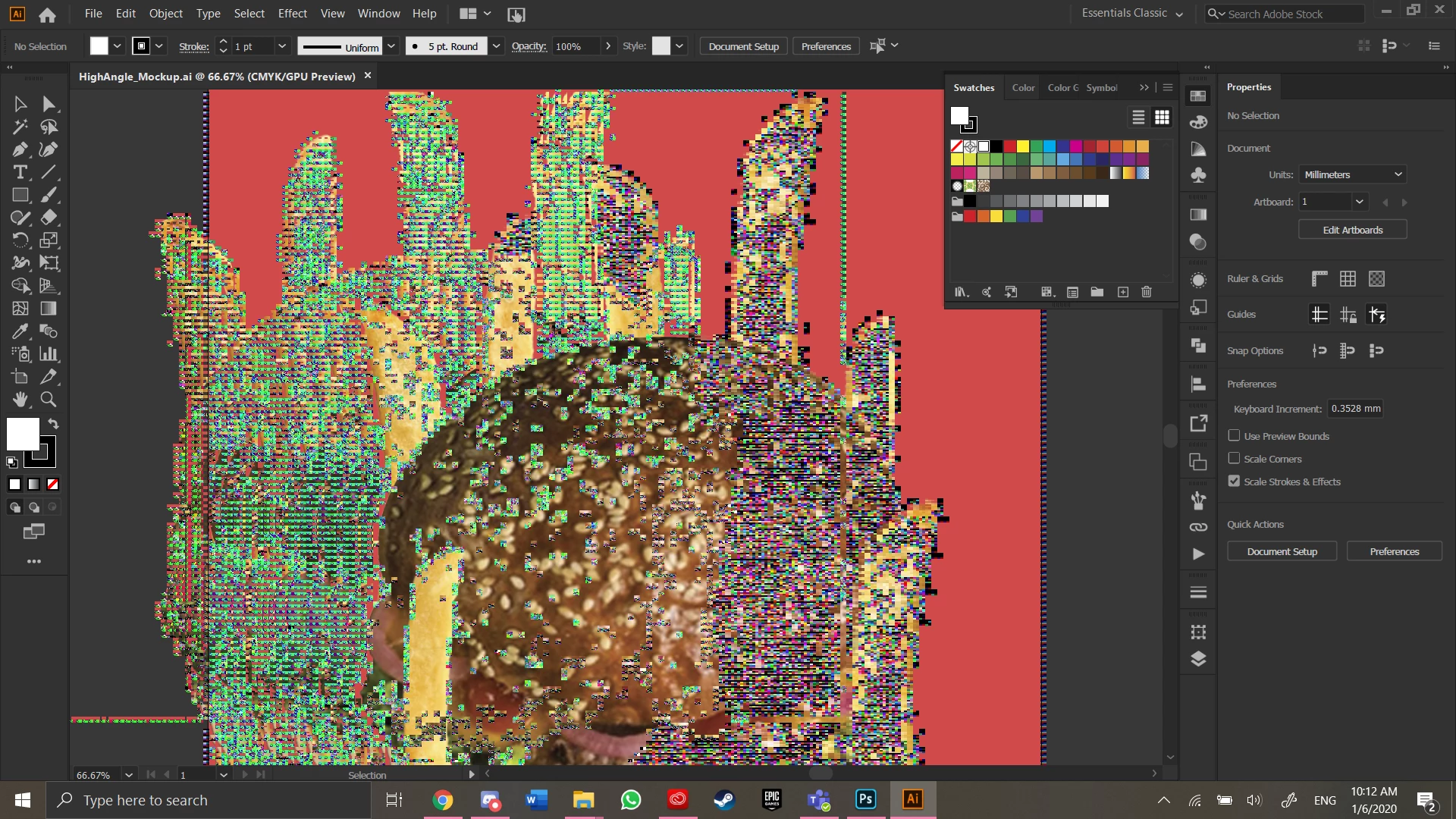Open the Units Millimeters dropdown
Image resolution: width=1456 pixels, height=819 pixels.
pyautogui.click(x=1352, y=174)
